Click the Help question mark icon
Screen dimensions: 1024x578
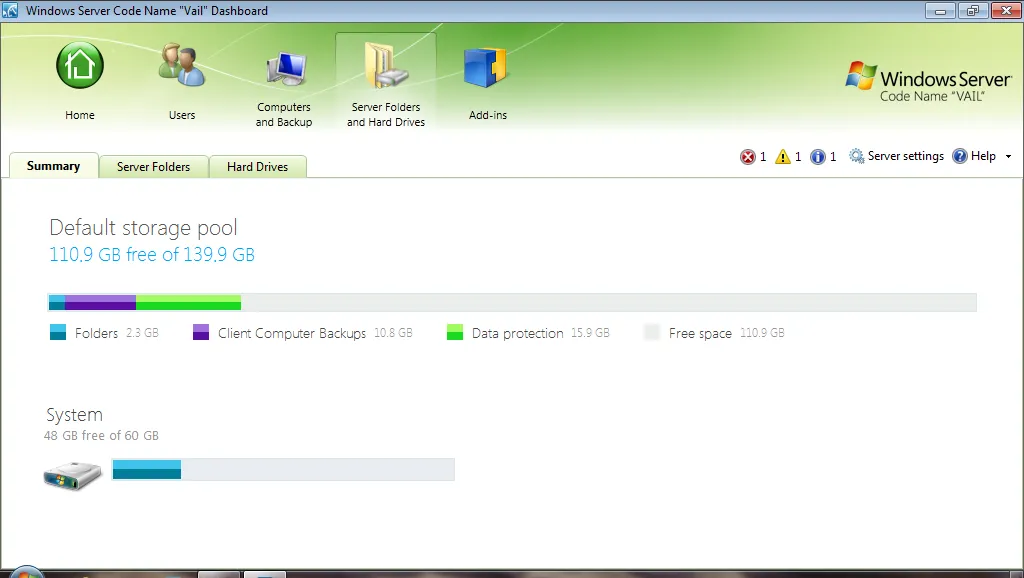click(x=959, y=156)
